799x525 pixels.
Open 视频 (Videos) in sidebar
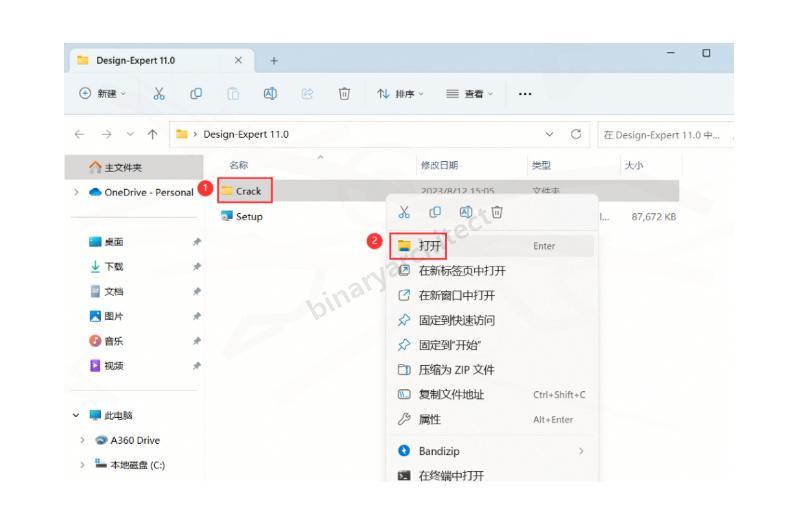[106, 366]
